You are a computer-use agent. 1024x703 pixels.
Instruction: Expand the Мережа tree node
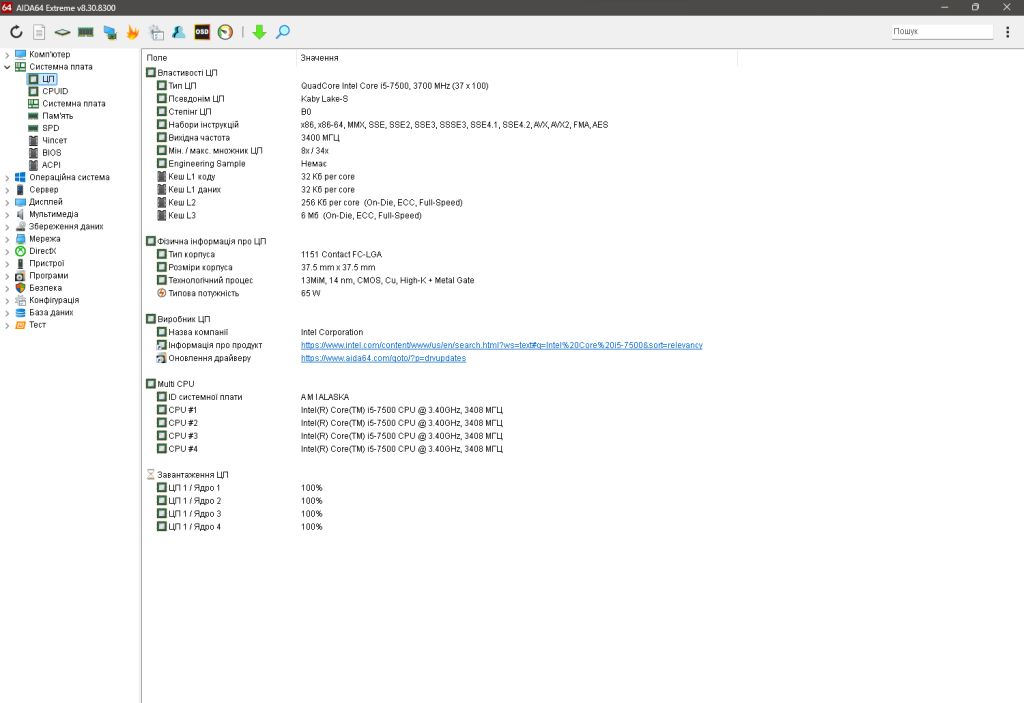click(7, 239)
